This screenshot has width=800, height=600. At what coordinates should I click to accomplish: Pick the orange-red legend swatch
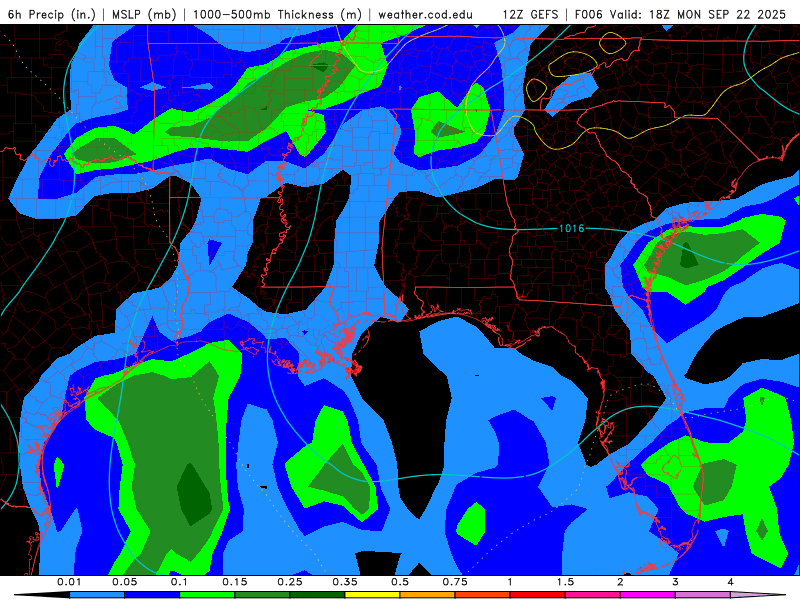pyautogui.click(x=483, y=595)
